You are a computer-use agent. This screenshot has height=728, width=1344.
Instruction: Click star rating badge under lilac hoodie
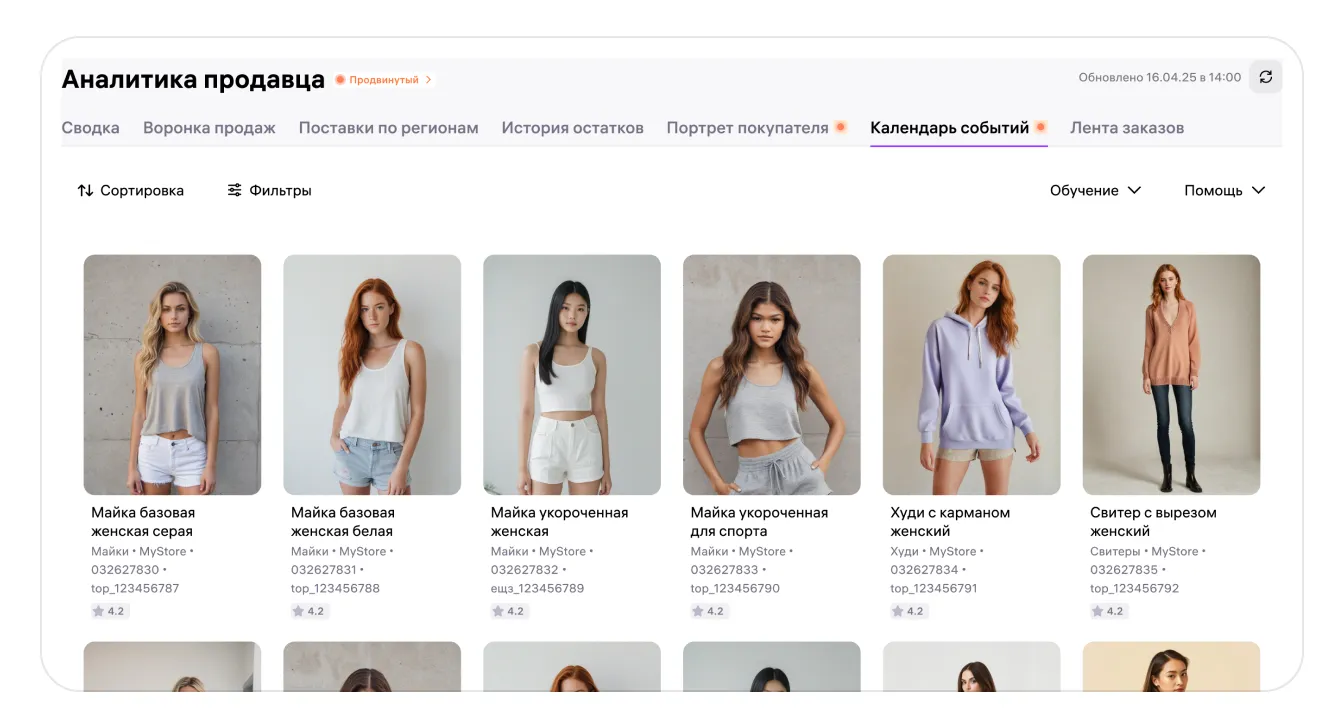(908, 611)
